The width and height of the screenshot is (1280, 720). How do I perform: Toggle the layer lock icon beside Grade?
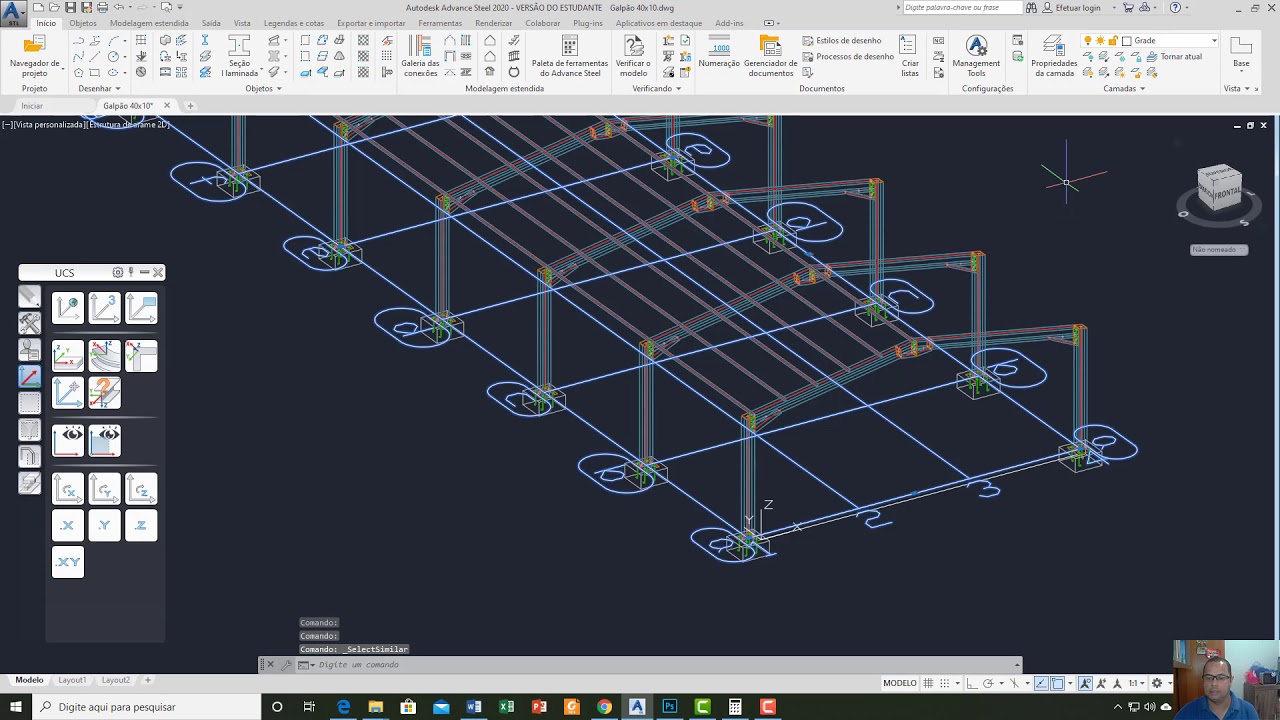[1114, 41]
